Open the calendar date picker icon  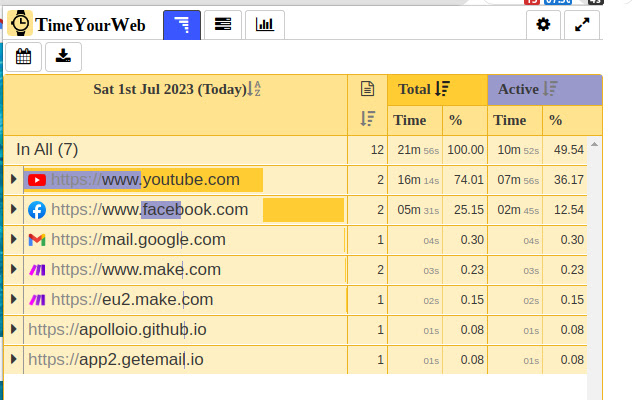pyautogui.click(x=23, y=57)
